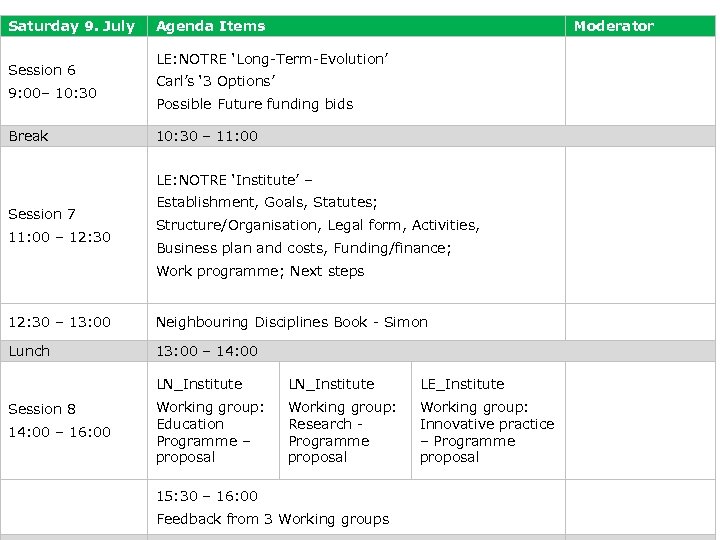Click the 'Business plan and costs' line
Viewport: 720px width, 540px height.
[303, 248]
